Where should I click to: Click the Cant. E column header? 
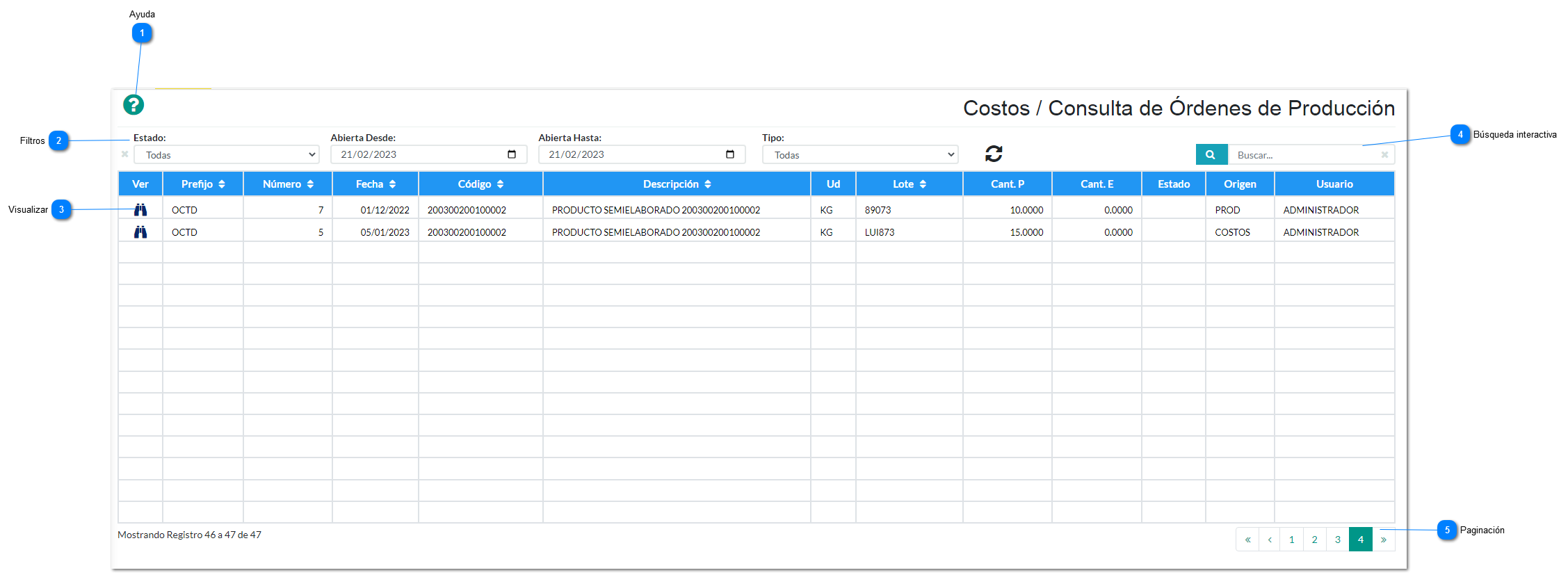(x=1097, y=184)
